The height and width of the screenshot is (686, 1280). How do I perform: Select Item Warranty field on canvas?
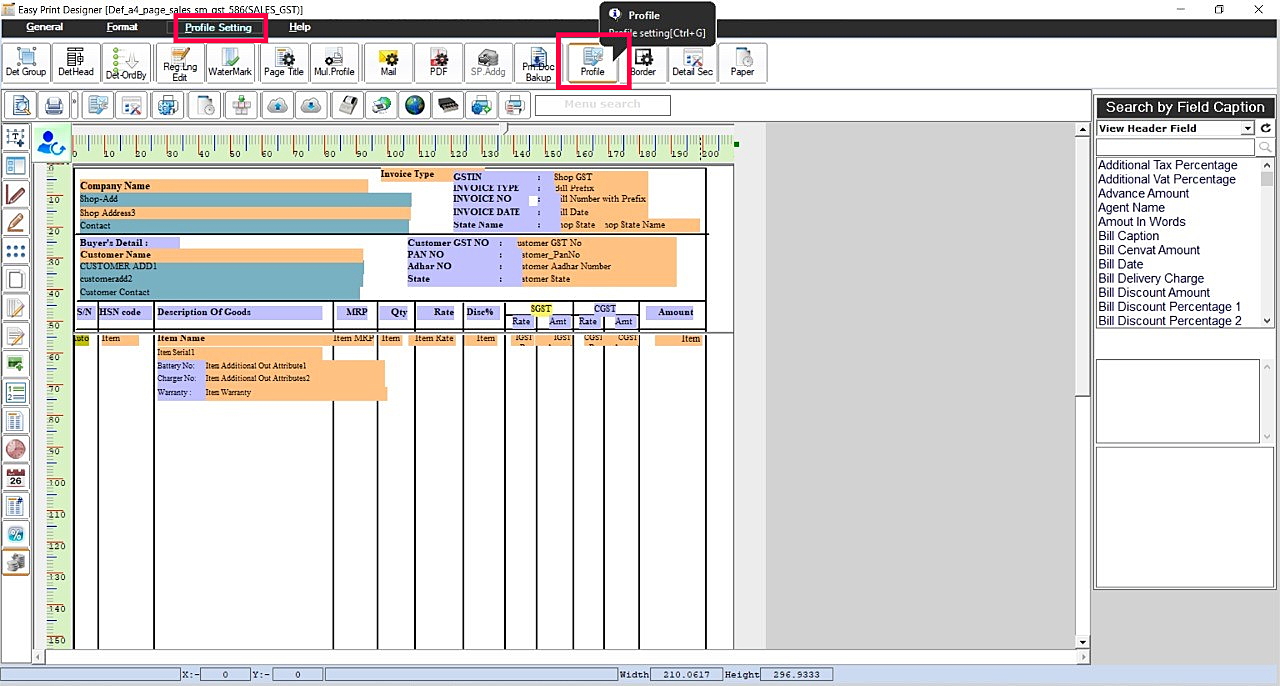295,393
